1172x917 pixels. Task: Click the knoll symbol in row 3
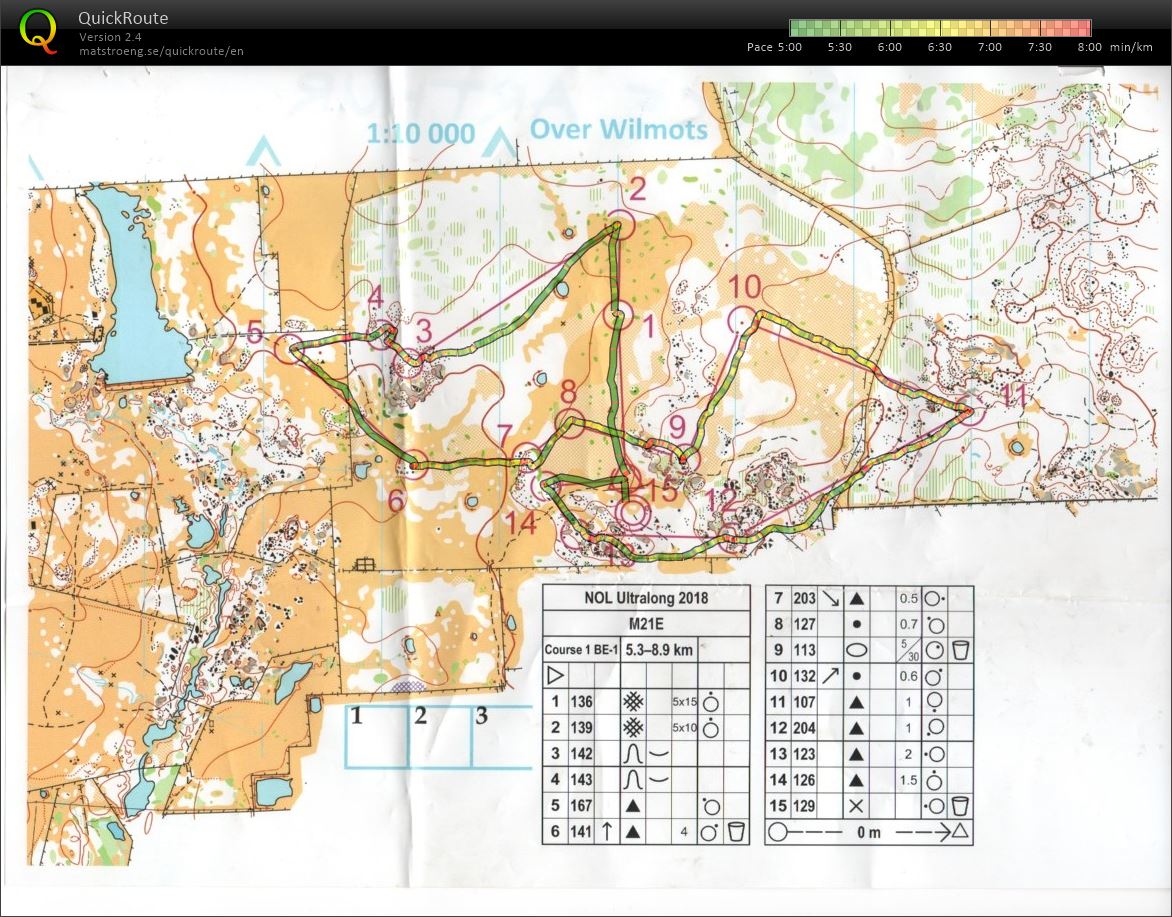[x=632, y=752]
